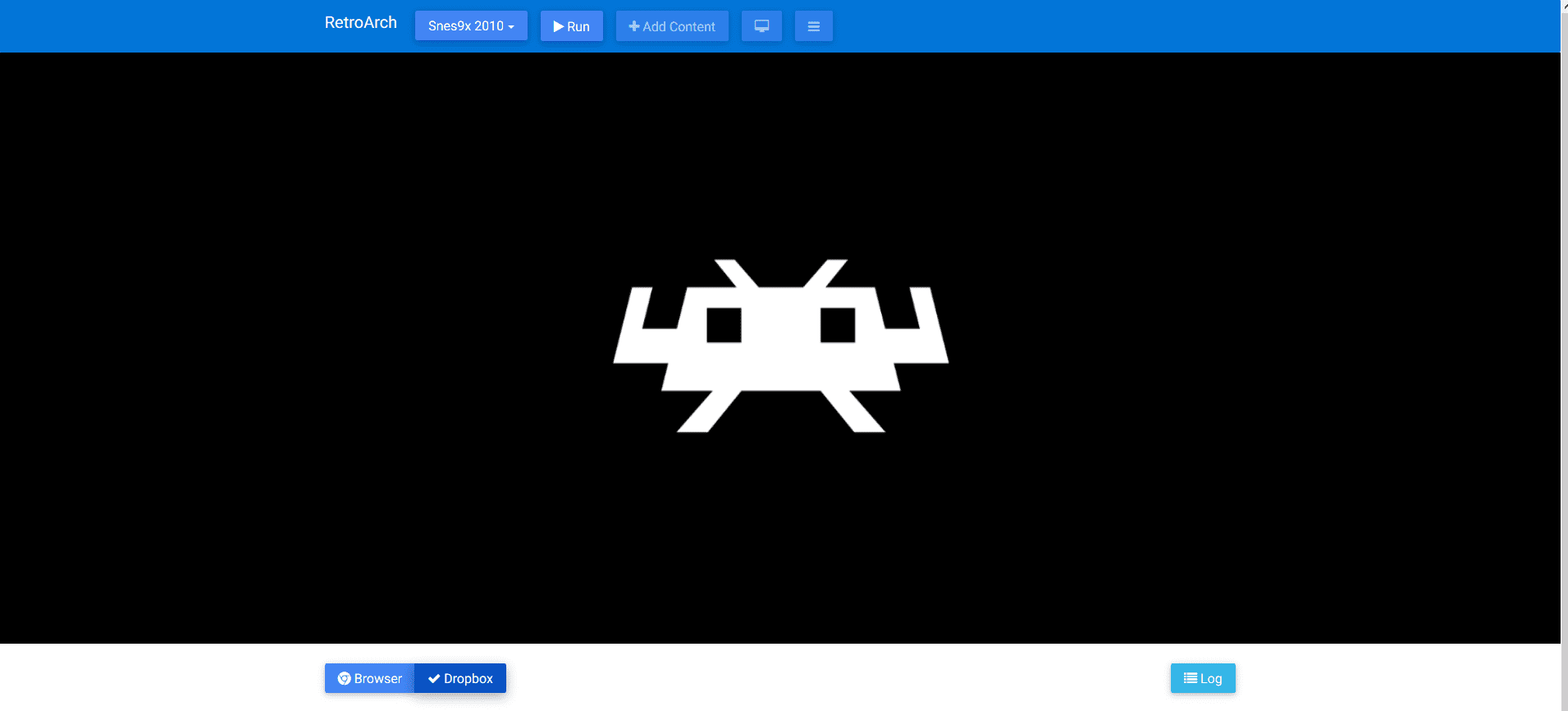Screen dimensions: 1568x711
Task: Click Add Content button
Action: [x=672, y=26]
